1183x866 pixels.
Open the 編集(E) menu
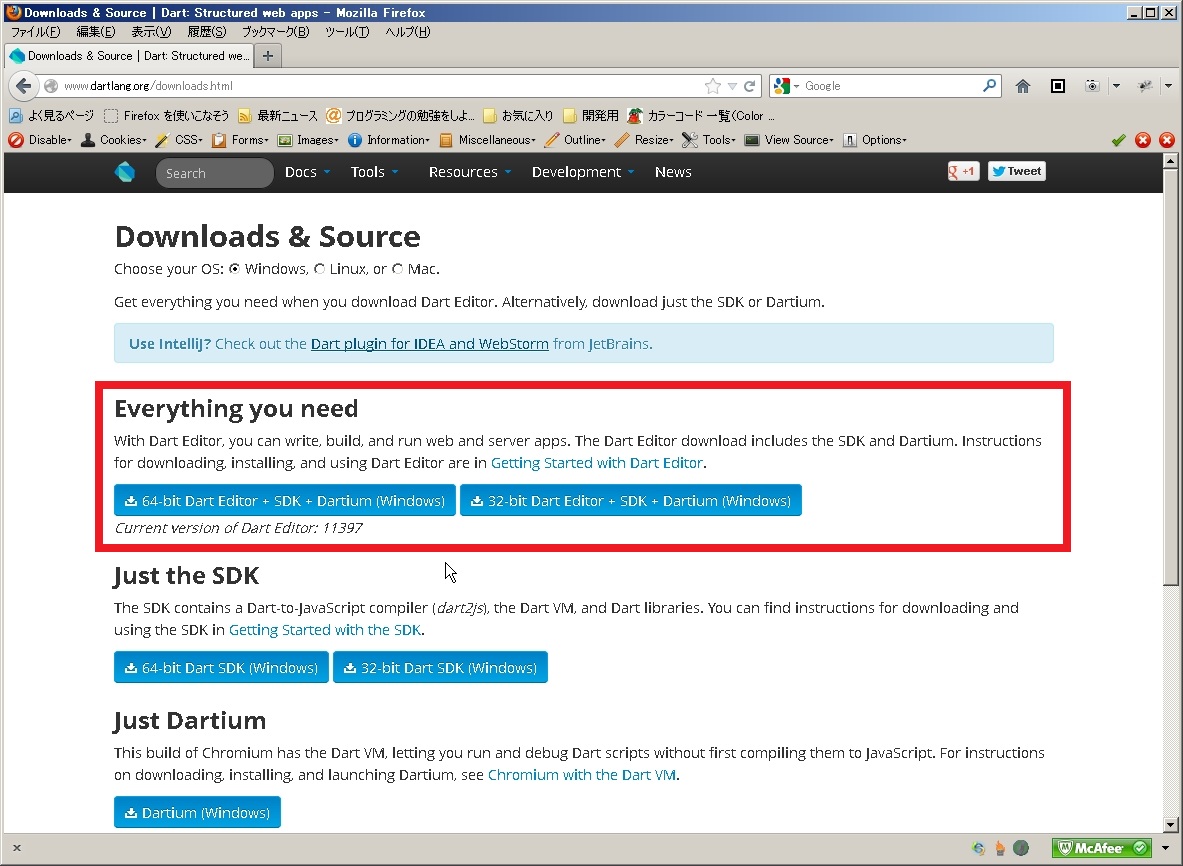(x=96, y=32)
